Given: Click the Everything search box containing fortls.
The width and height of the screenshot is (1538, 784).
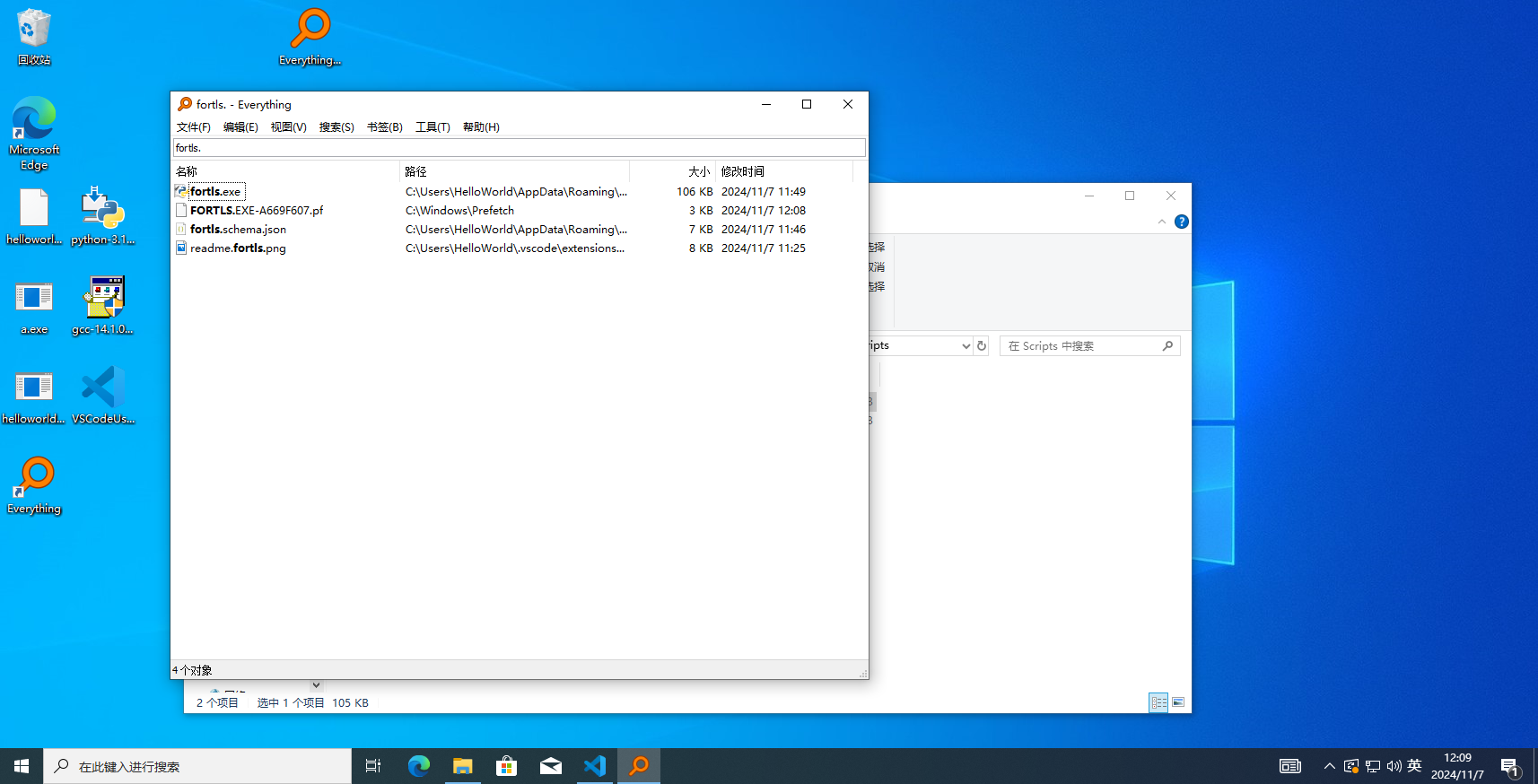Looking at the screenshot, I should click(519, 148).
